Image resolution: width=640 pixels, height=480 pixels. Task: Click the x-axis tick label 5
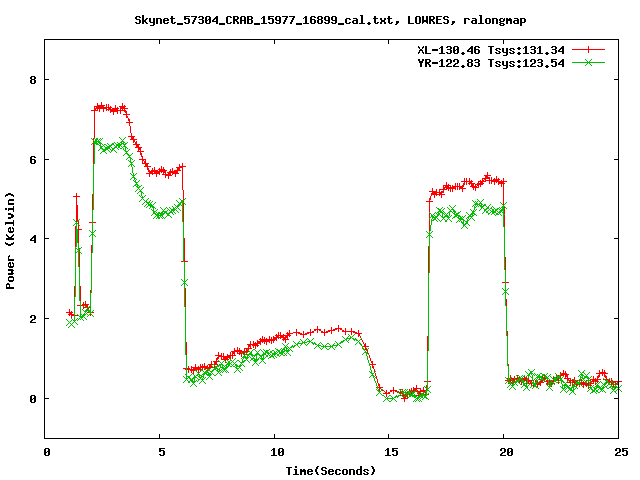click(x=162, y=452)
